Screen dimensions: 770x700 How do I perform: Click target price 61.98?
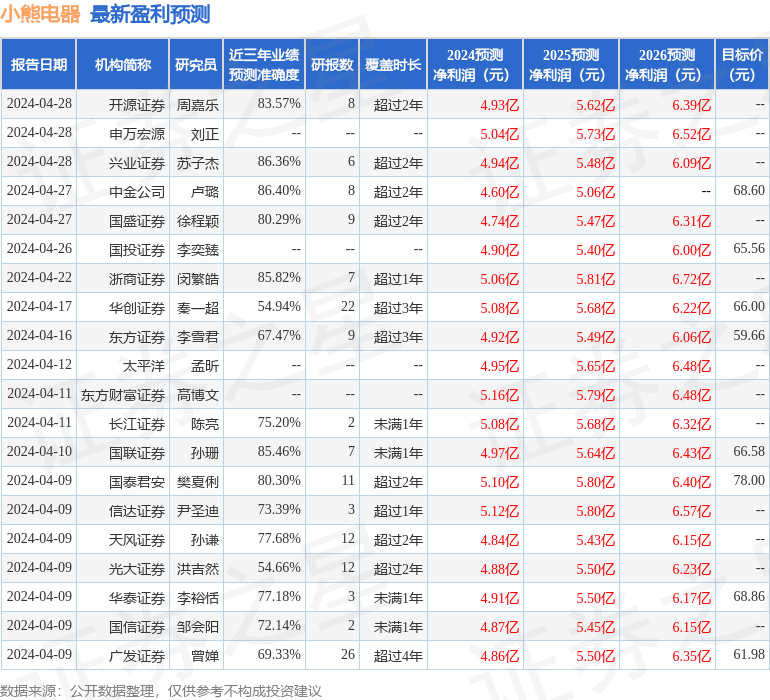coord(749,654)
